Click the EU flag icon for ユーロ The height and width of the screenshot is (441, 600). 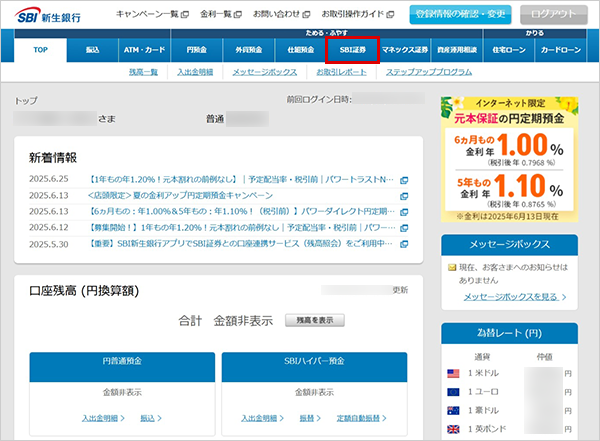click(453, 392)
